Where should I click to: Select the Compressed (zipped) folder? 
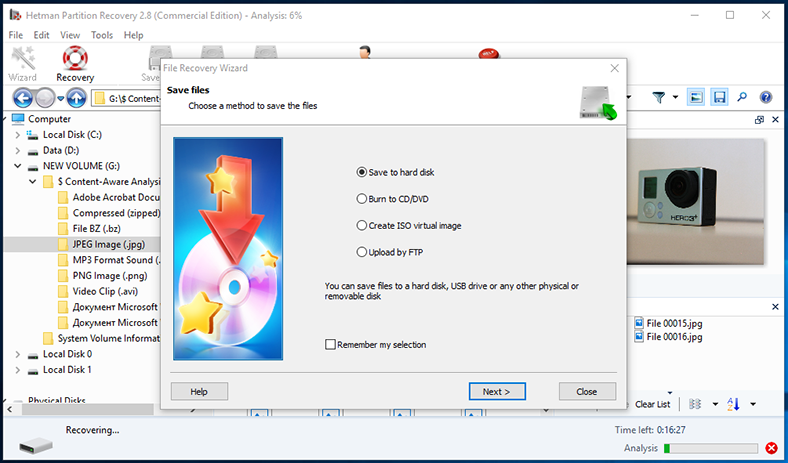point(109,213)
